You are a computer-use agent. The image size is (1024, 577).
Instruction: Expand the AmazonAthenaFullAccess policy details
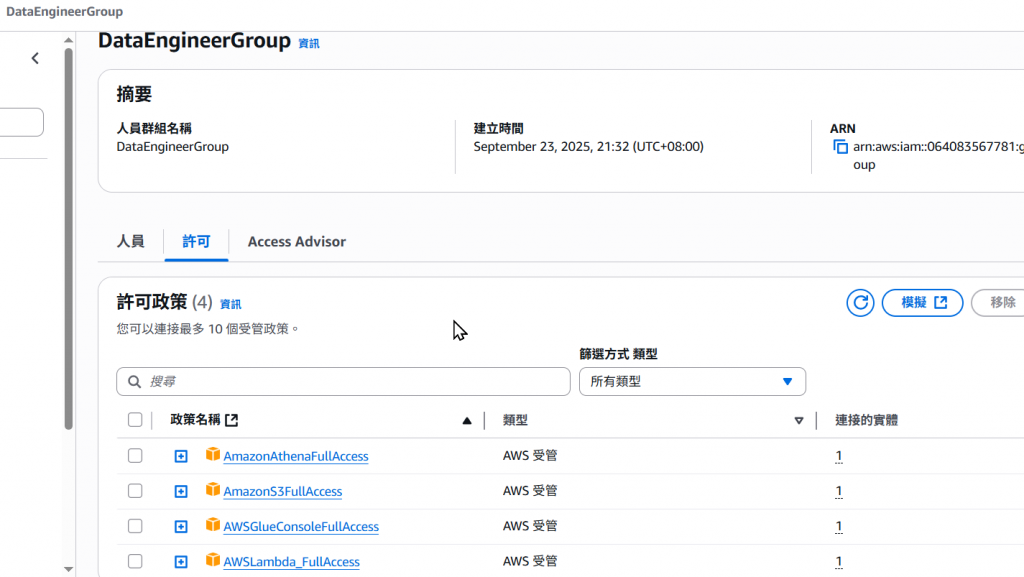tap(181, 456)
